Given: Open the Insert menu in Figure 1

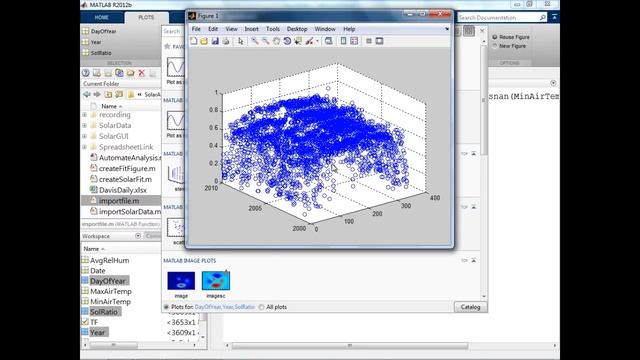Looking at the screenshot, I should coord(251,29).
